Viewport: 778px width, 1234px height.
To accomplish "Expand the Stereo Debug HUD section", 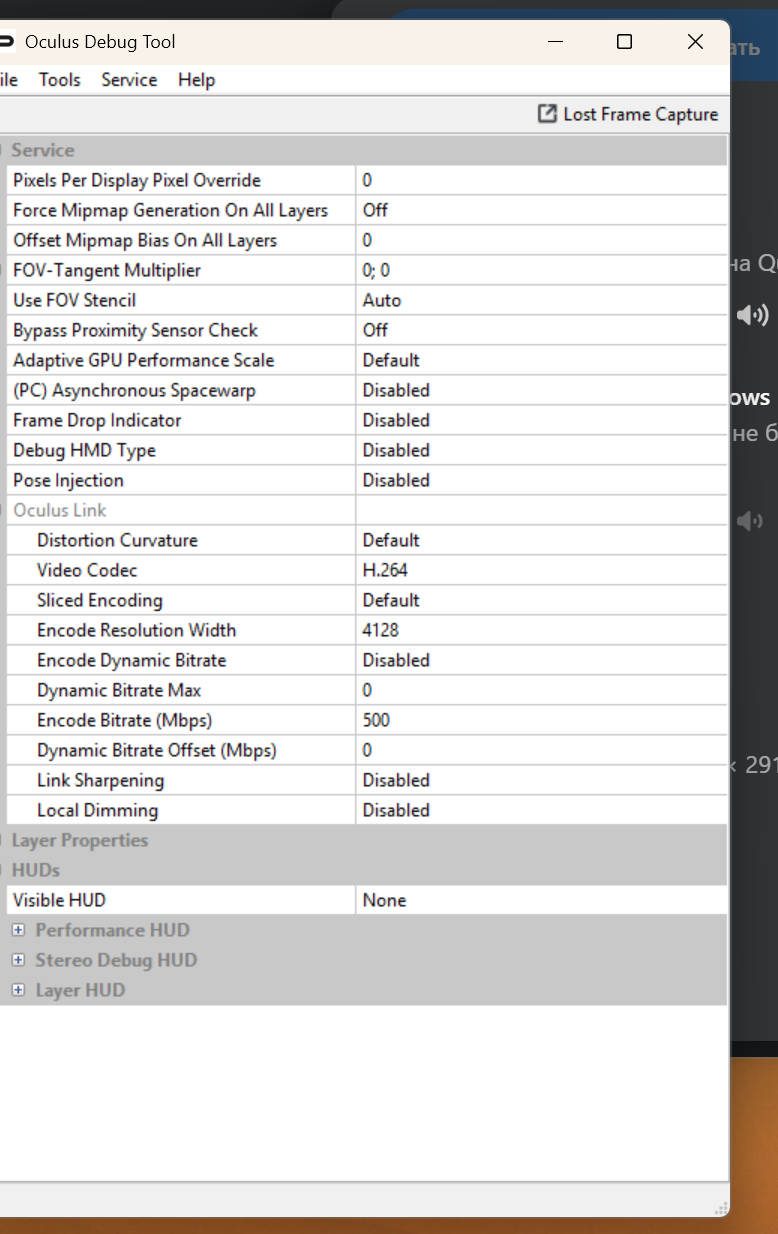I will tap(18, 960).
